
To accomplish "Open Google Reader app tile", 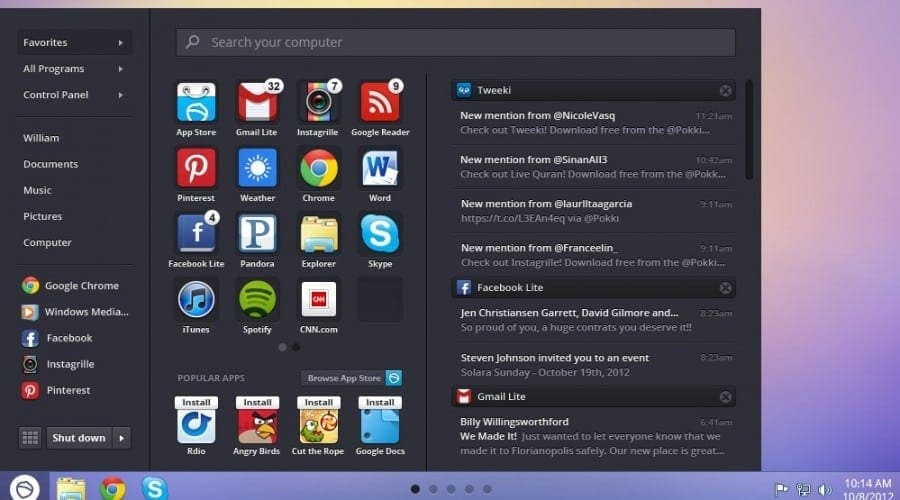I will [x=379, y=102].
